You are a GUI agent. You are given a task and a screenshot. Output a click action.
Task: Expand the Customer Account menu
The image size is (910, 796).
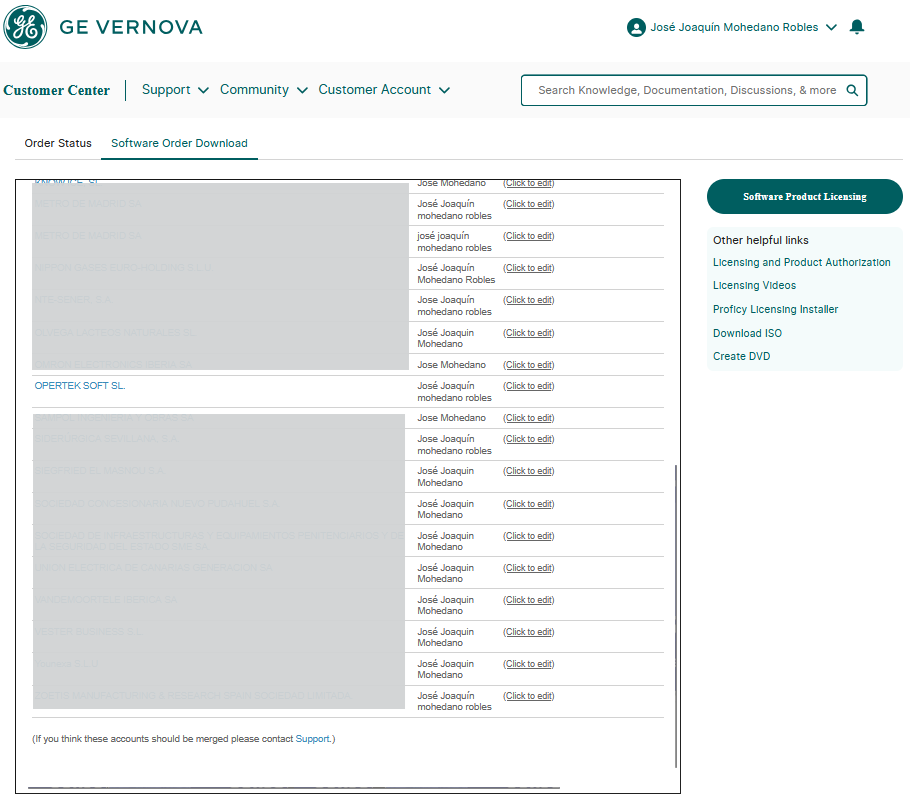384,90
